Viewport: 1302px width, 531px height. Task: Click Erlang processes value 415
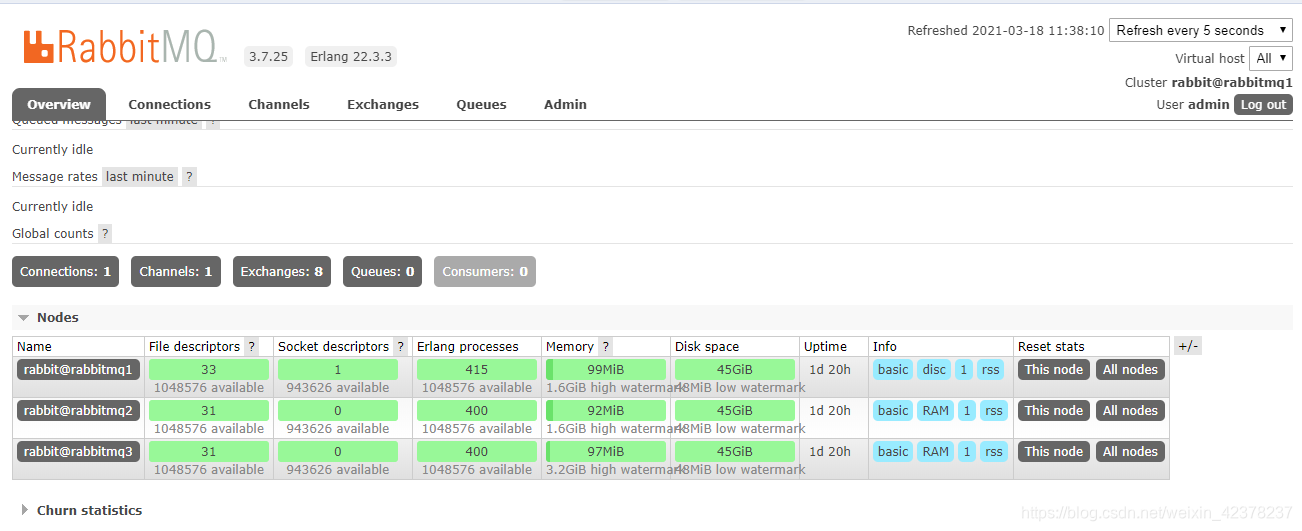point(477,369)
